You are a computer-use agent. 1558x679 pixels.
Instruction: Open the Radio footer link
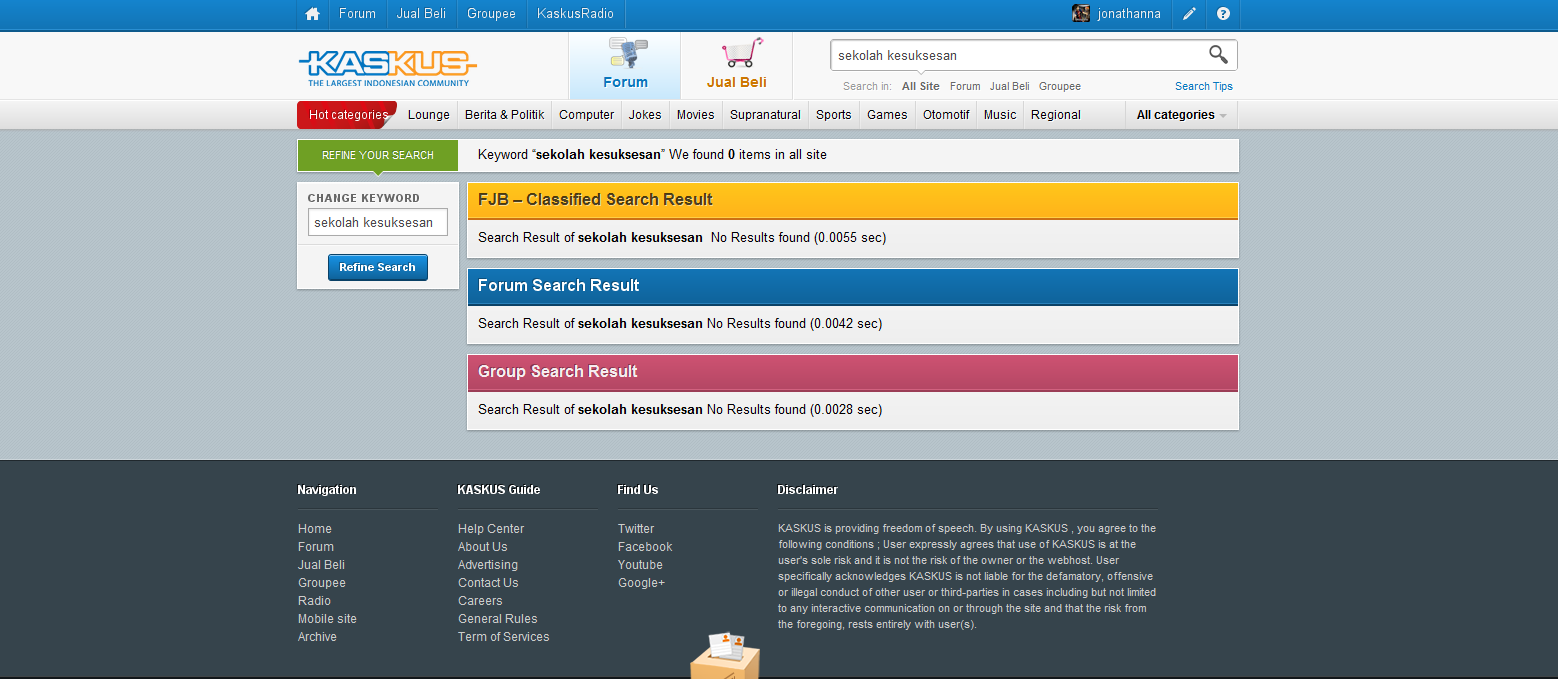[x=314, y=601]
